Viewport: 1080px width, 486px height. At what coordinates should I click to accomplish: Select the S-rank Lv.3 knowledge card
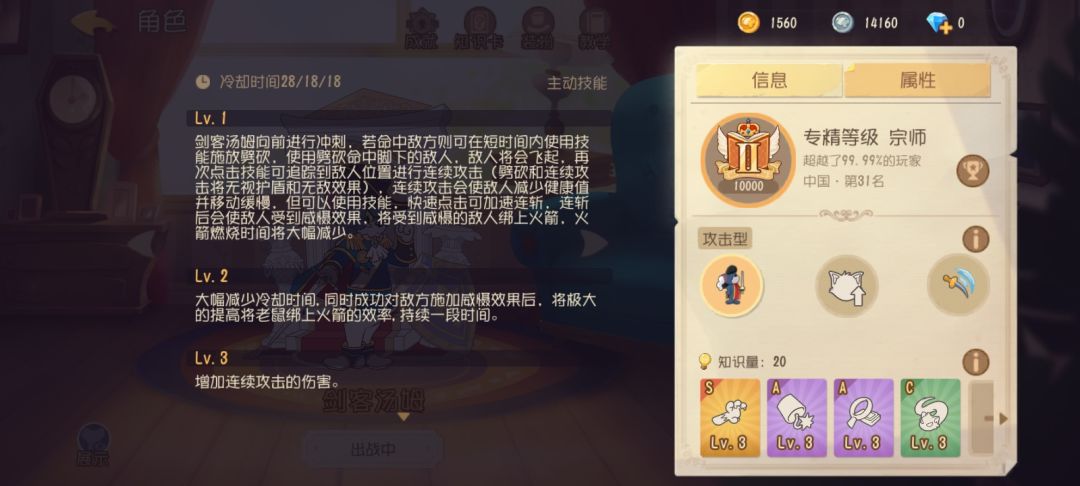730,418
